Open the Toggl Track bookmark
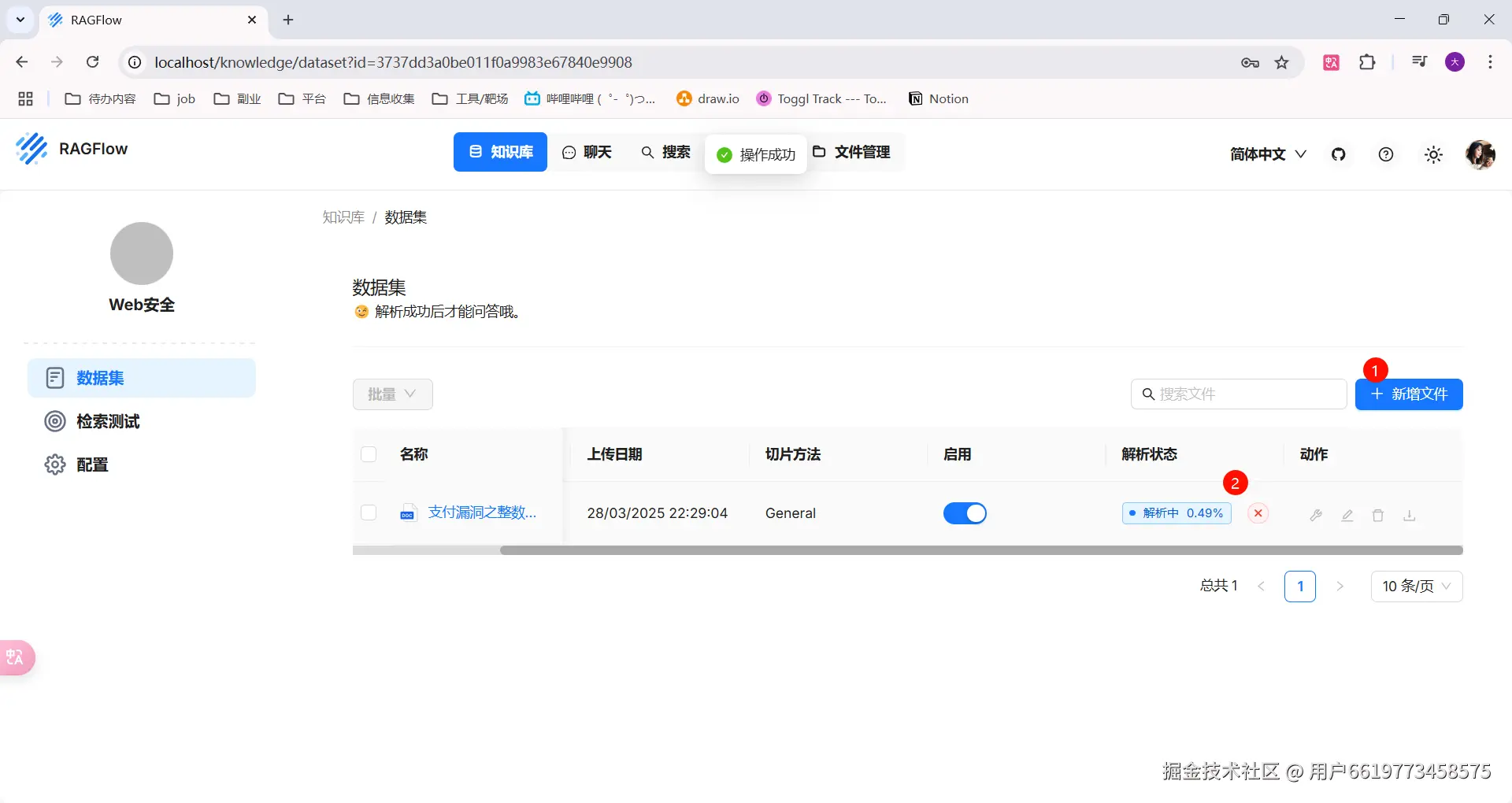The height and width of the screenshot is (803, 1512). pyautogui.click(x=821, y=98)
